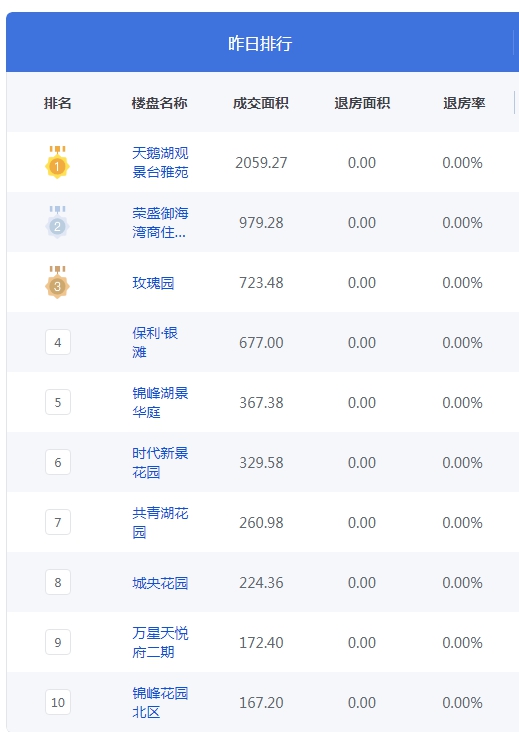Select the rank 4 number badge
The height and width of the screenshot is (732, 519).
click(x=58, y=342)
